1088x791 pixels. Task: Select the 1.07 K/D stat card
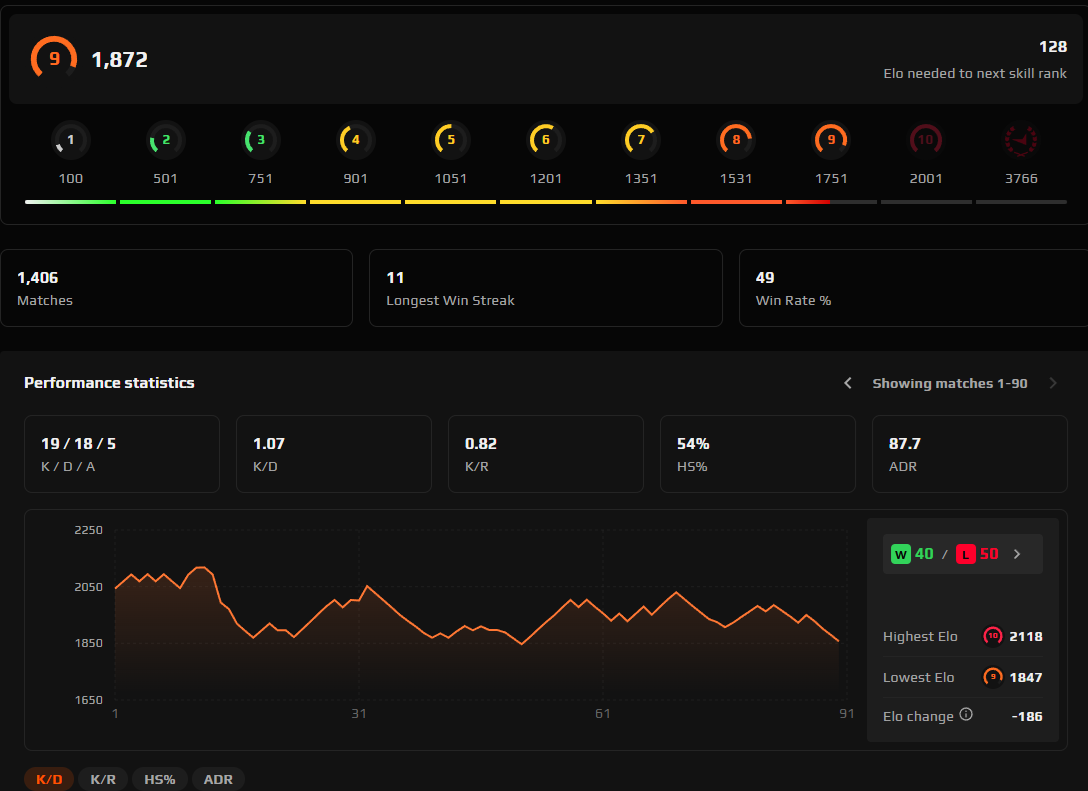[x=334, y=454]
